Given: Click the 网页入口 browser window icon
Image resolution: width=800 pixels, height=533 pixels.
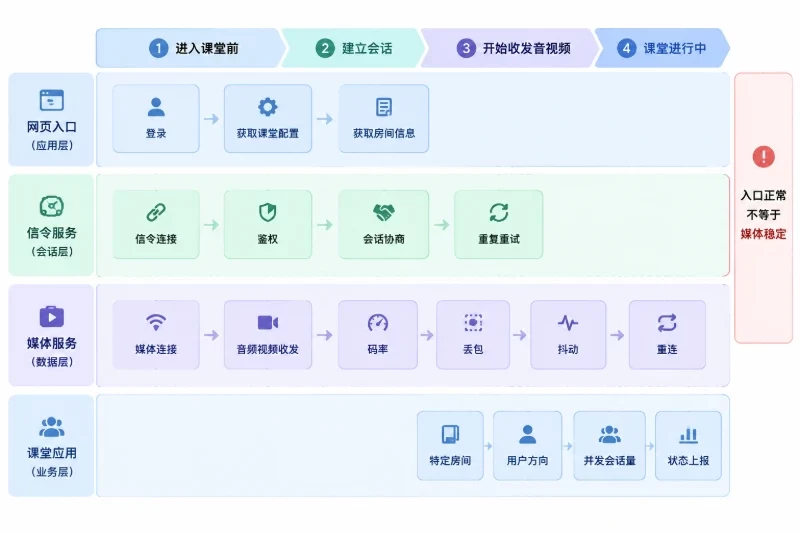Looking at the screenshot, I should (52, 100).
